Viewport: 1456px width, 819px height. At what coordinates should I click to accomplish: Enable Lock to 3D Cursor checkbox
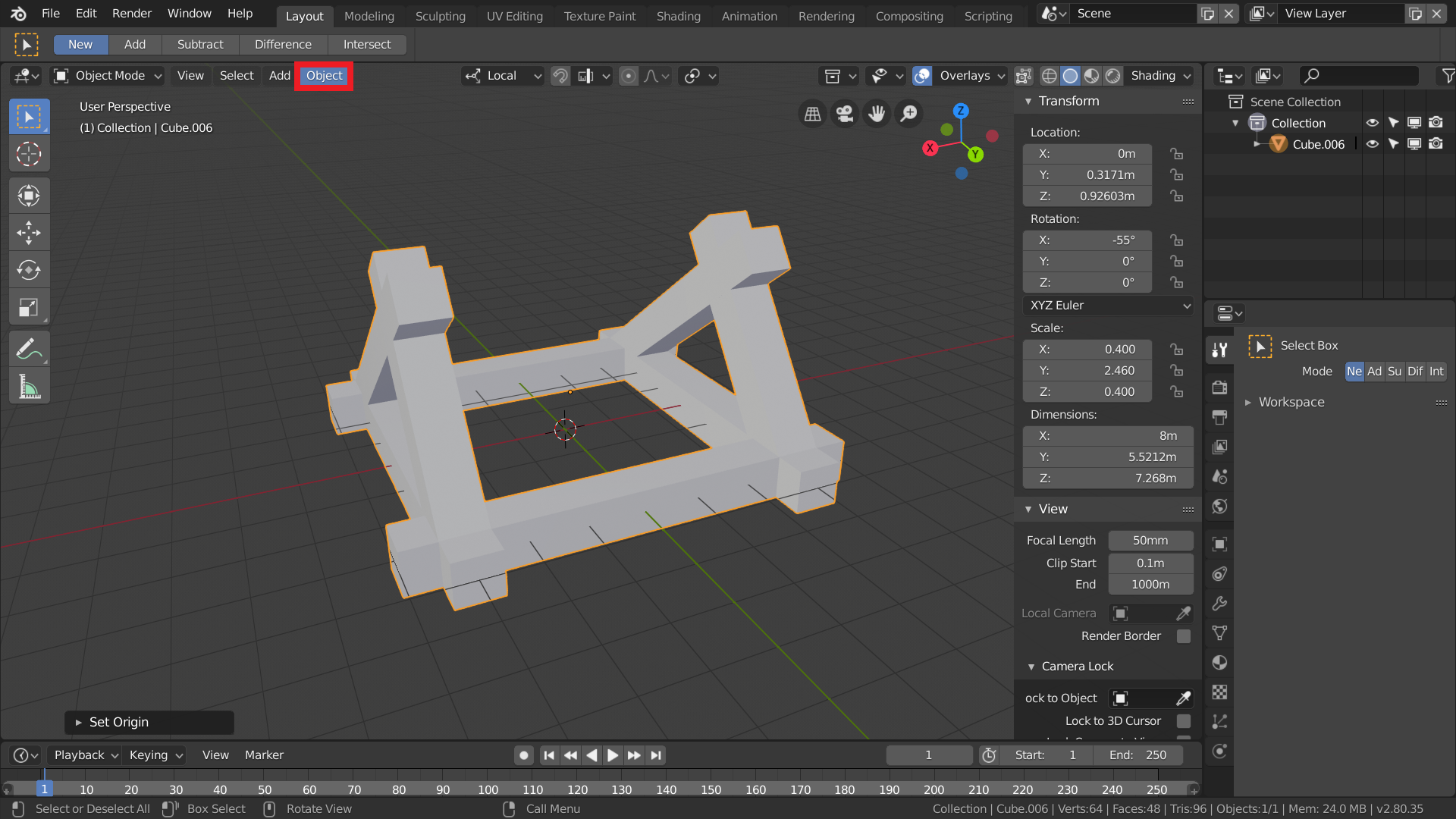pyautogui.click(x=1183, y=721)
